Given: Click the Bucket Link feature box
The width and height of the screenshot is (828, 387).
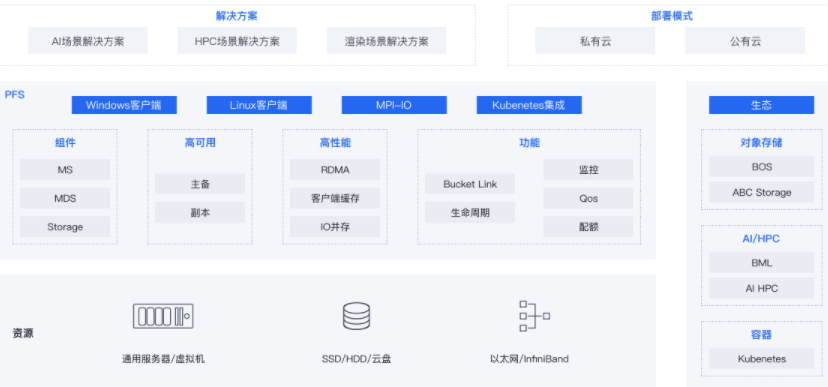Looking at the screenshot, I should coord(470,184).
